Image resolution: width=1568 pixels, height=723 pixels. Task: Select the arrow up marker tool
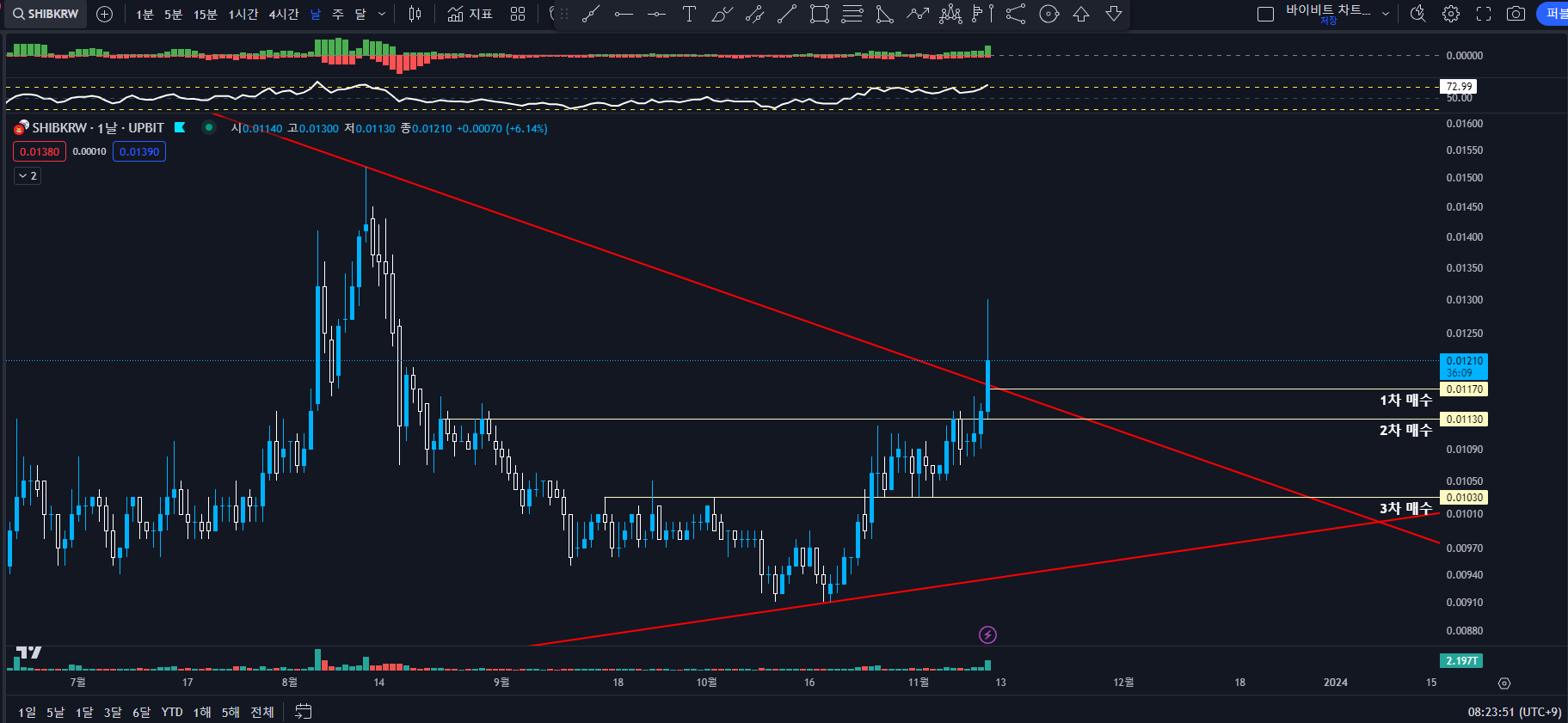pyautogui.click(x=1081, y=14)
